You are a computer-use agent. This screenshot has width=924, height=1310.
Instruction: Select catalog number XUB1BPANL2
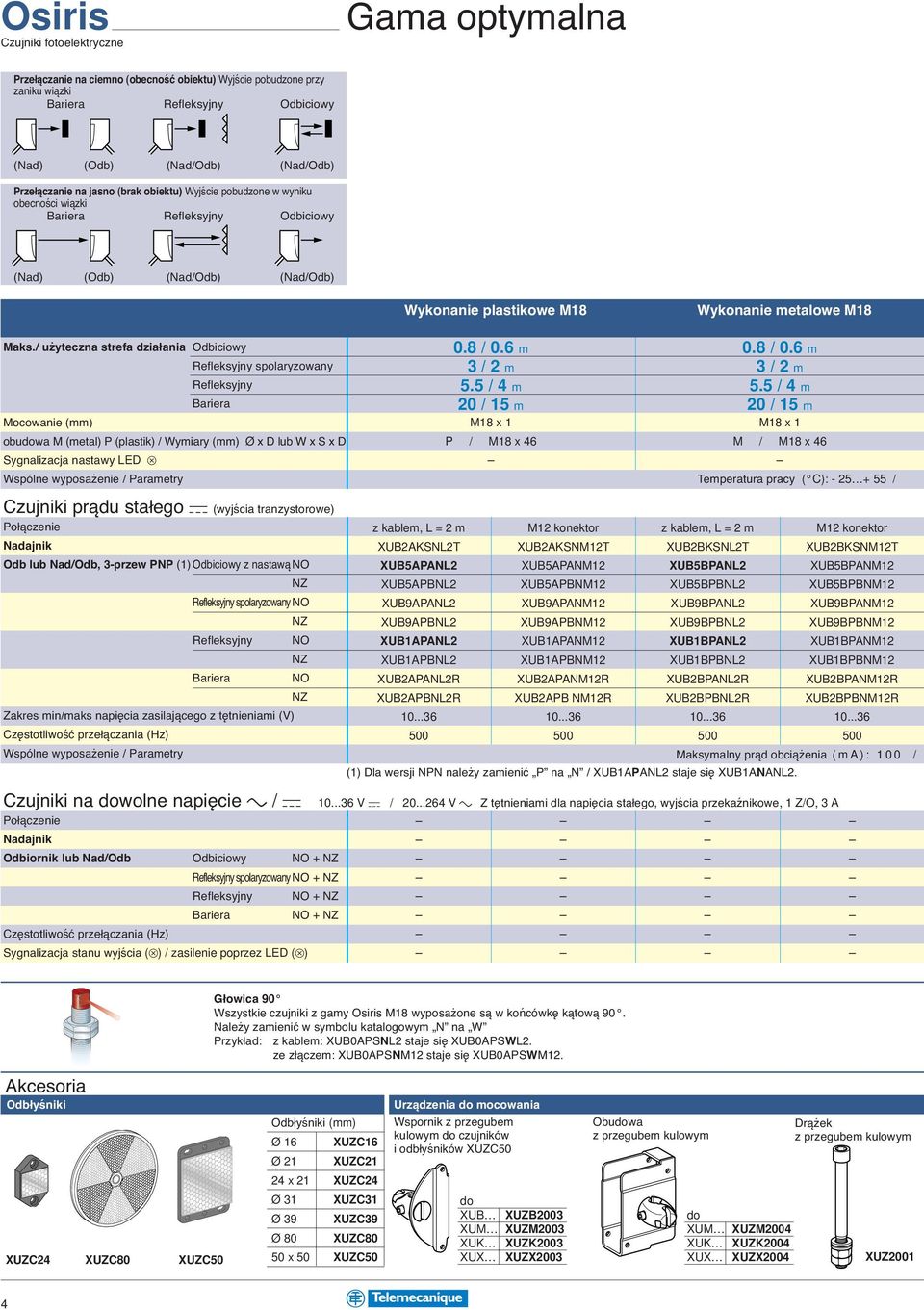[707, 641]
